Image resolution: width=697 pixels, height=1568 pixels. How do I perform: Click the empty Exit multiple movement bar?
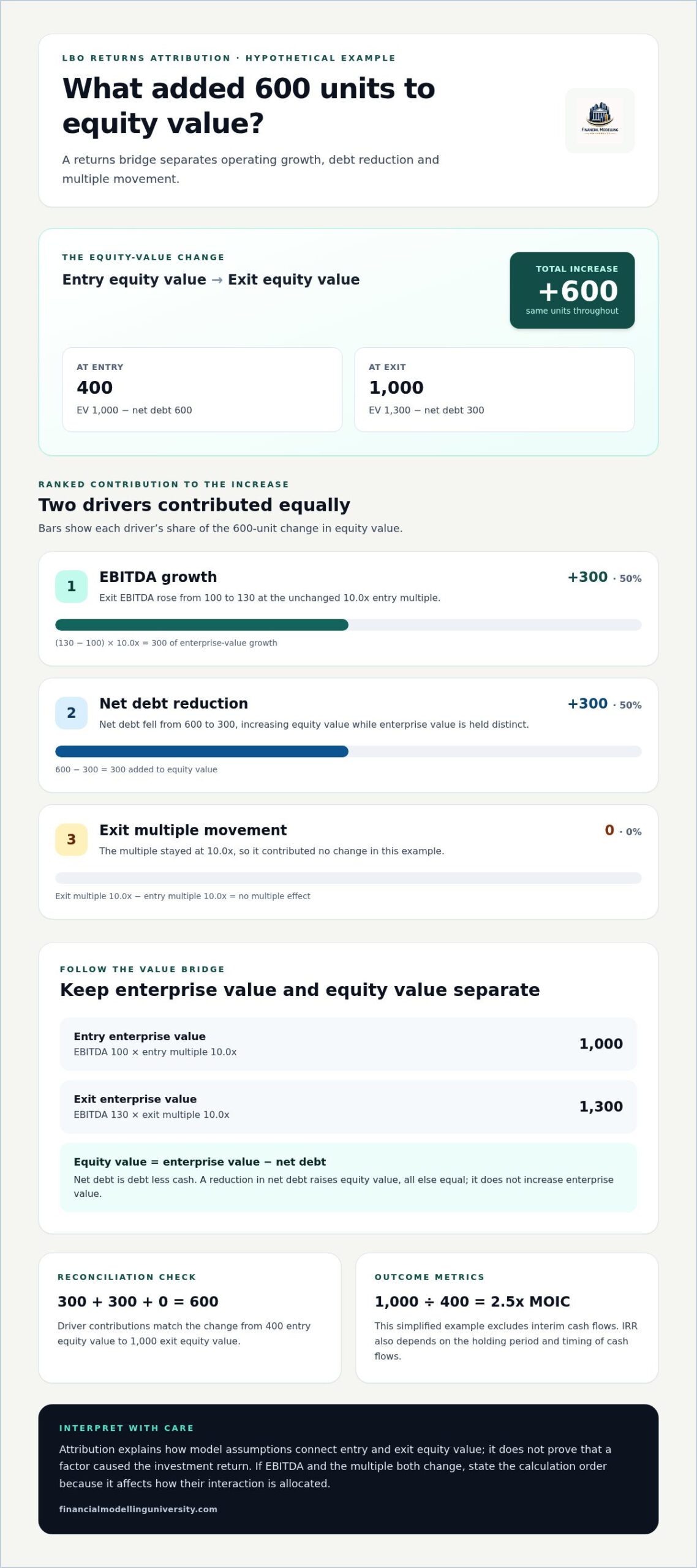point(348,878)
